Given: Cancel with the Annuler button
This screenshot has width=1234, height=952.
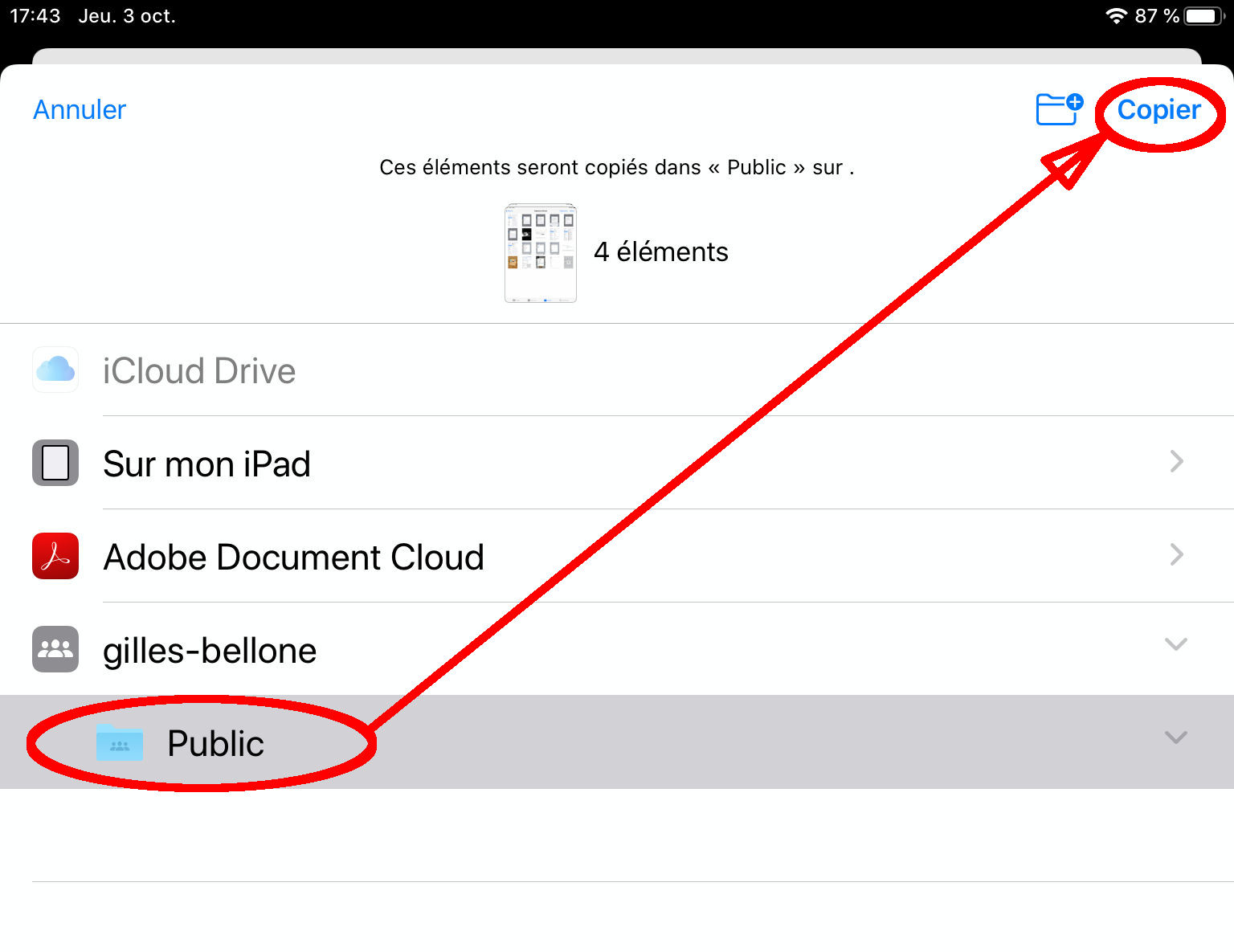Looking at the screenshot, I should (x=80, y=110).
